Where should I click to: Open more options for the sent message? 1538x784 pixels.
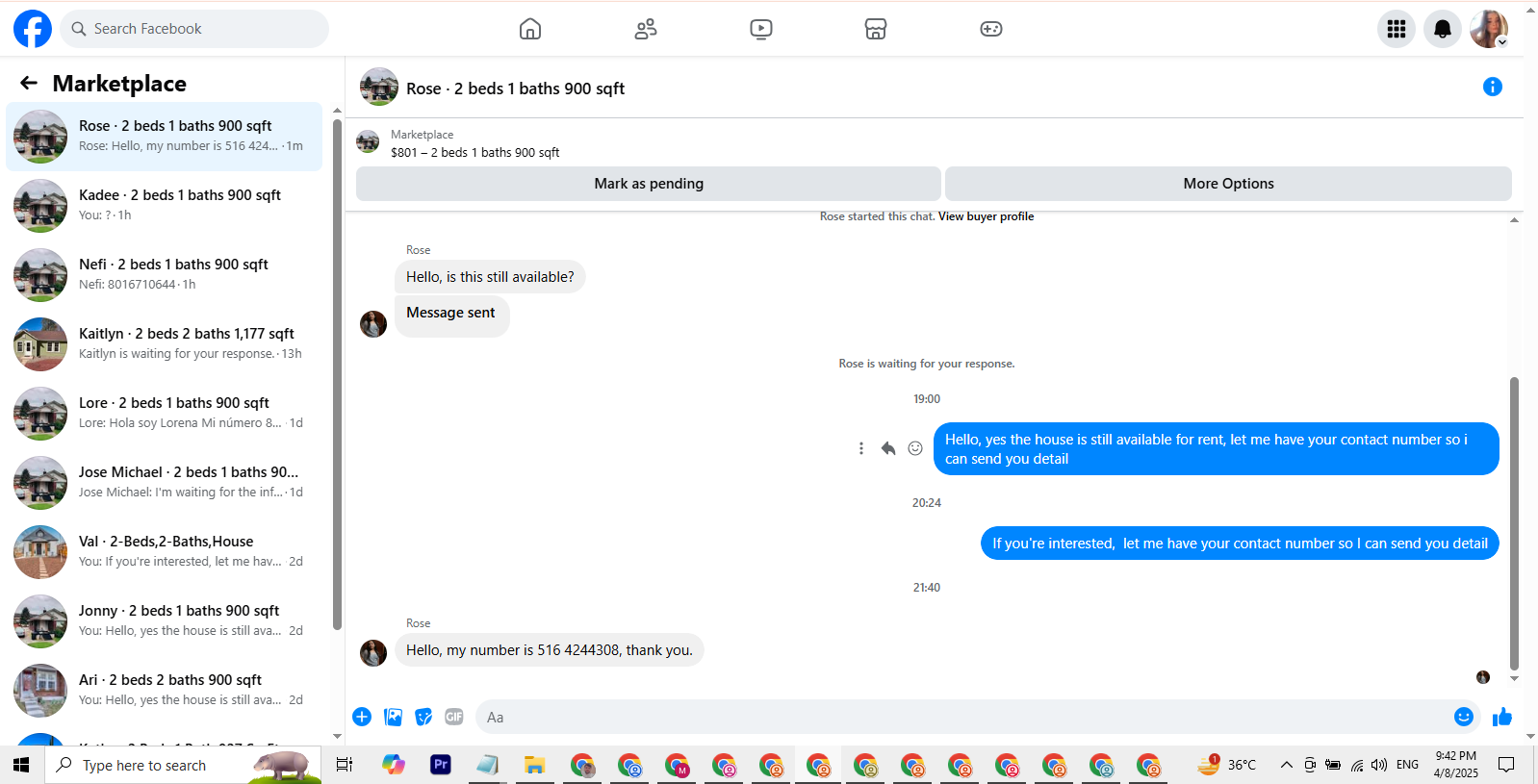pyautogui.click(x=861, y=448)
